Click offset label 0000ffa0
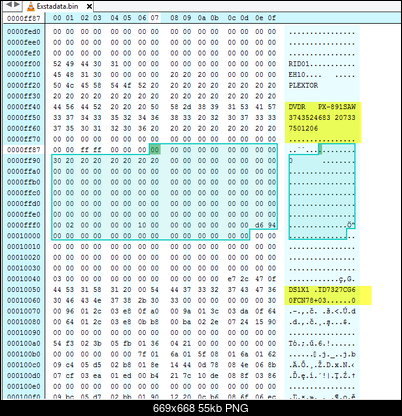Screen dimensions: 402x416 [x=24, y=171]
